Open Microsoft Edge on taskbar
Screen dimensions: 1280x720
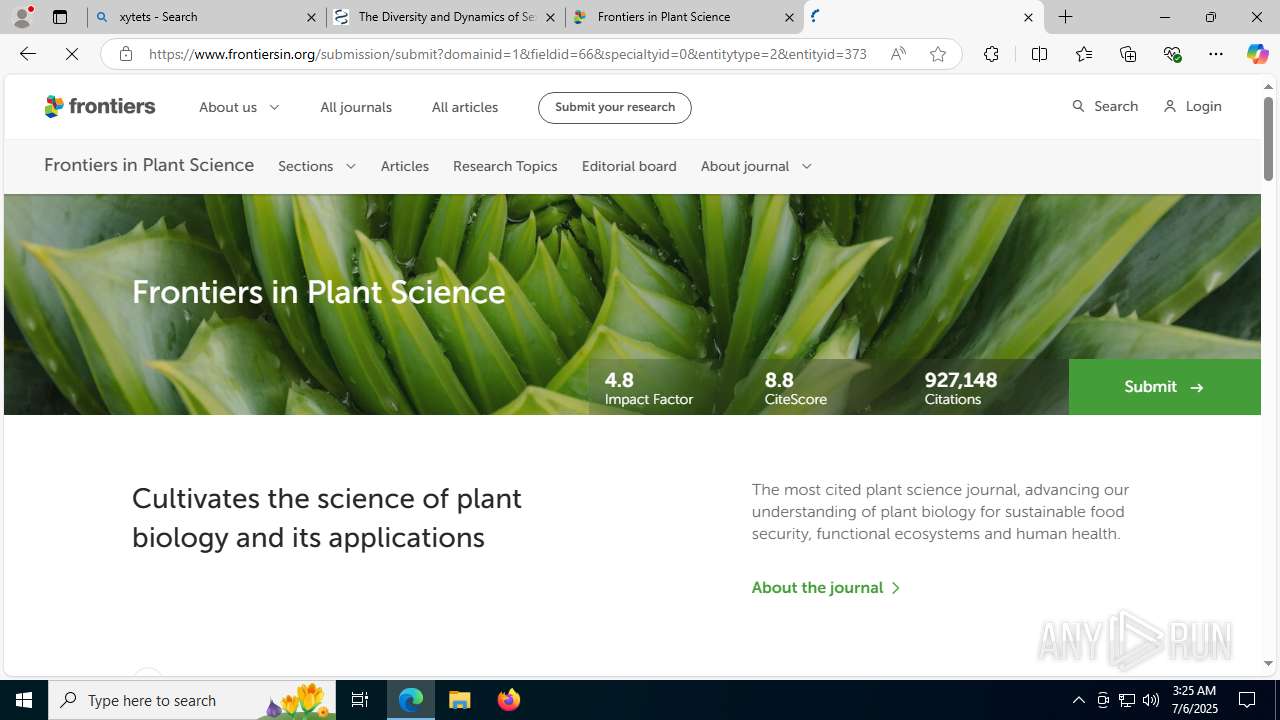tap(411, 700)
